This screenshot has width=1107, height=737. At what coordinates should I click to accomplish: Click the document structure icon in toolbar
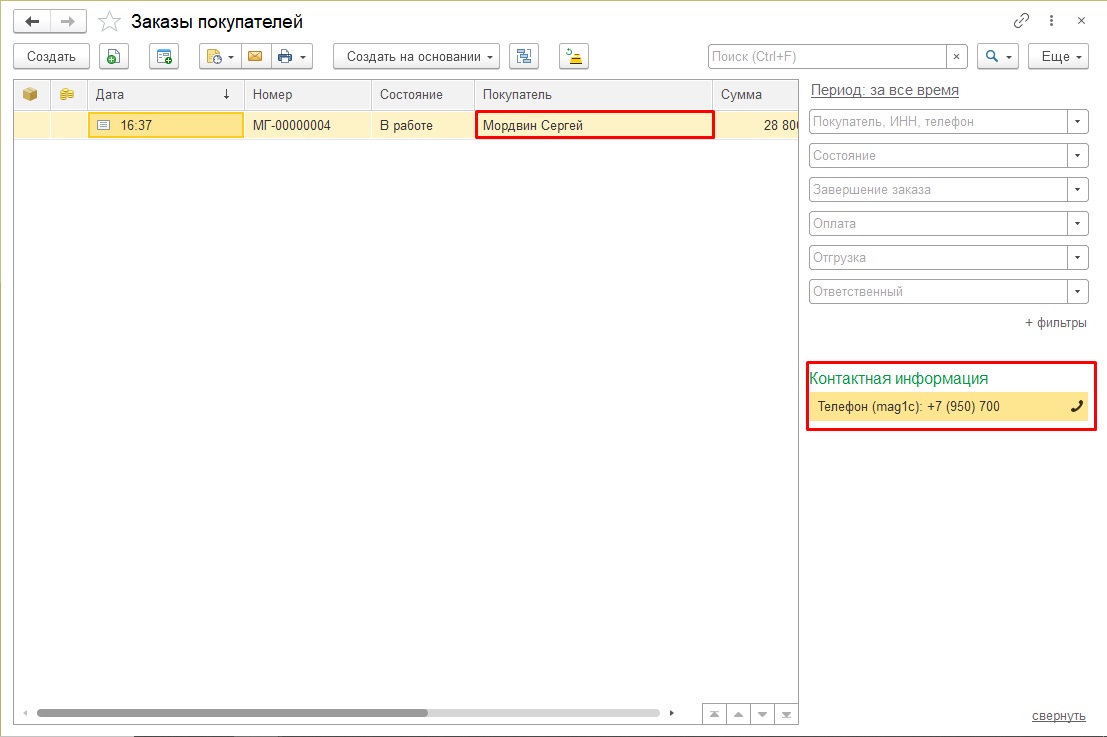click(523, 57)
